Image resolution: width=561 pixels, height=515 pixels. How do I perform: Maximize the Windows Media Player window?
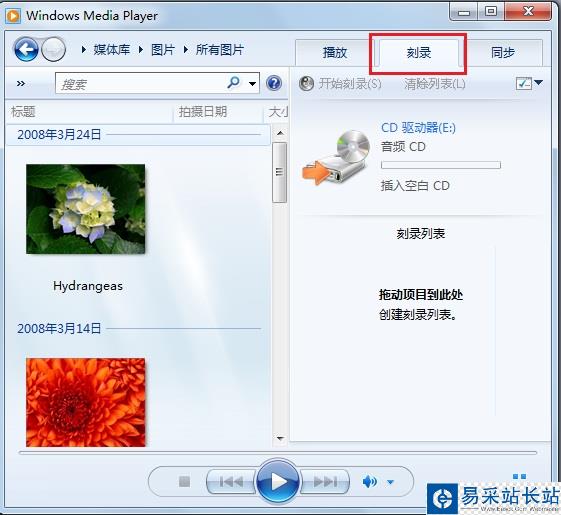click(x=491, y=12)
